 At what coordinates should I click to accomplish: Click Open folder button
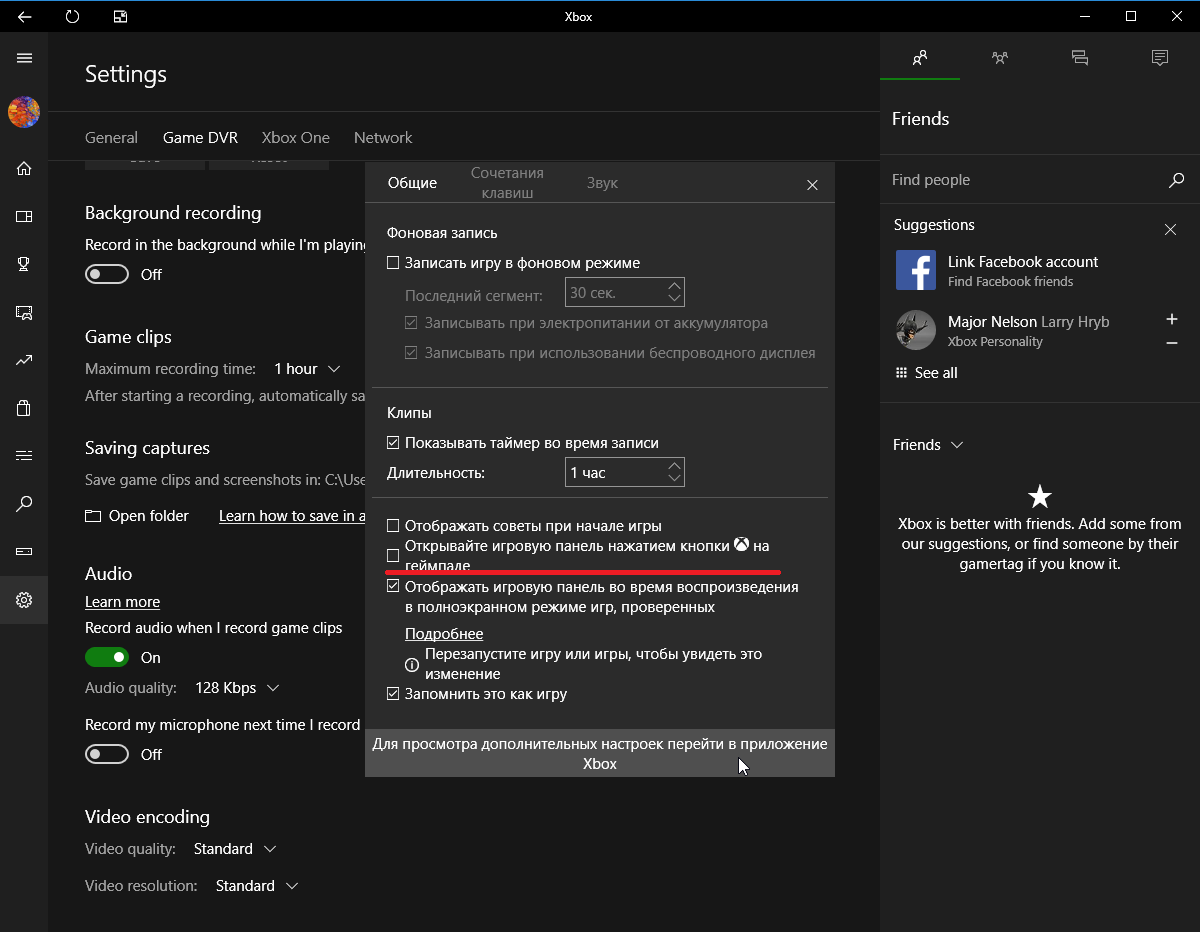point(137,516)
